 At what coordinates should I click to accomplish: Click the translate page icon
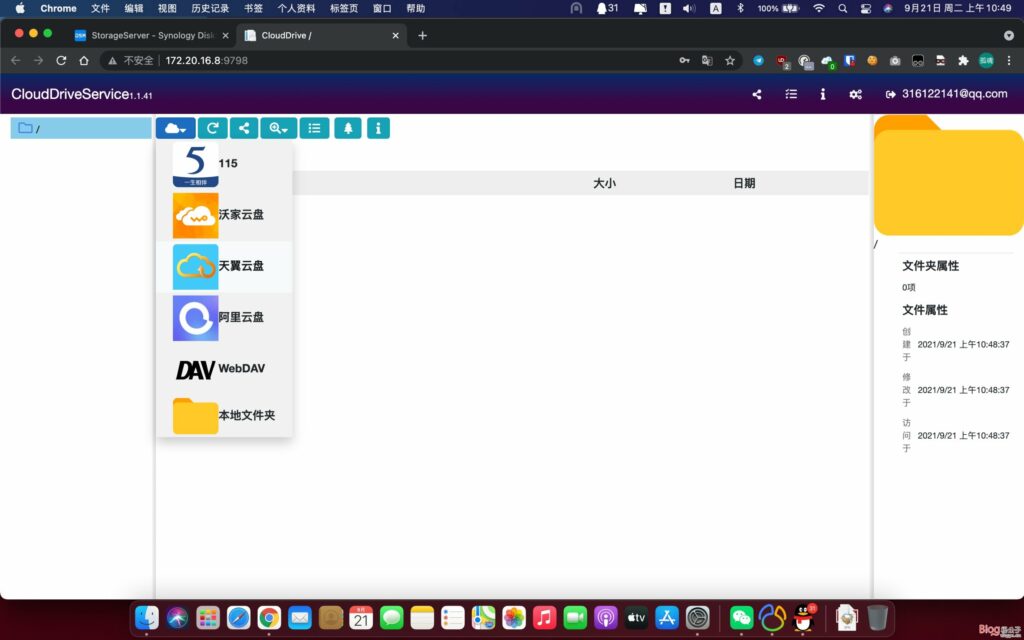[707, 61]
